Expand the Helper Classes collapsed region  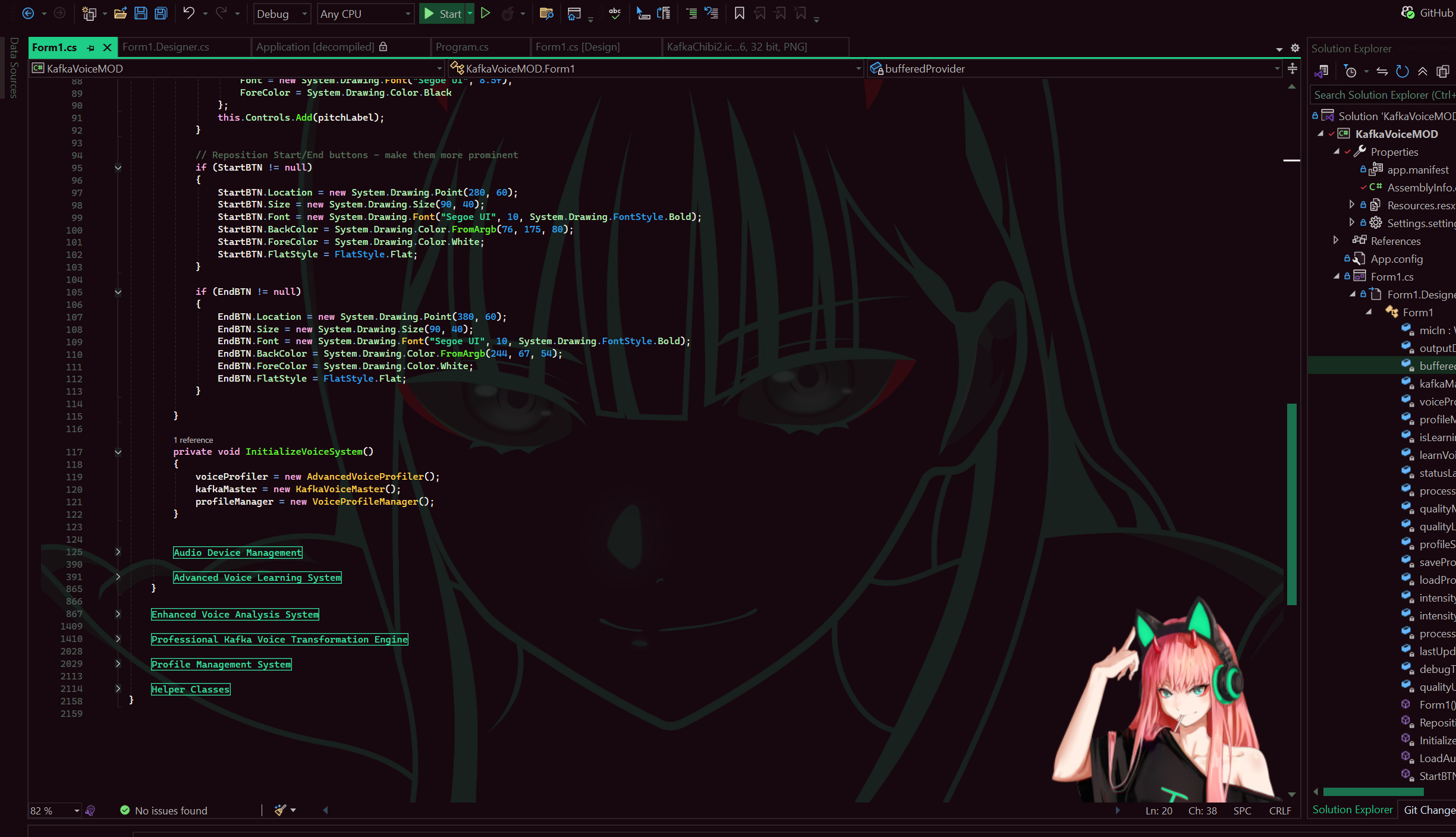coord(118,688)
